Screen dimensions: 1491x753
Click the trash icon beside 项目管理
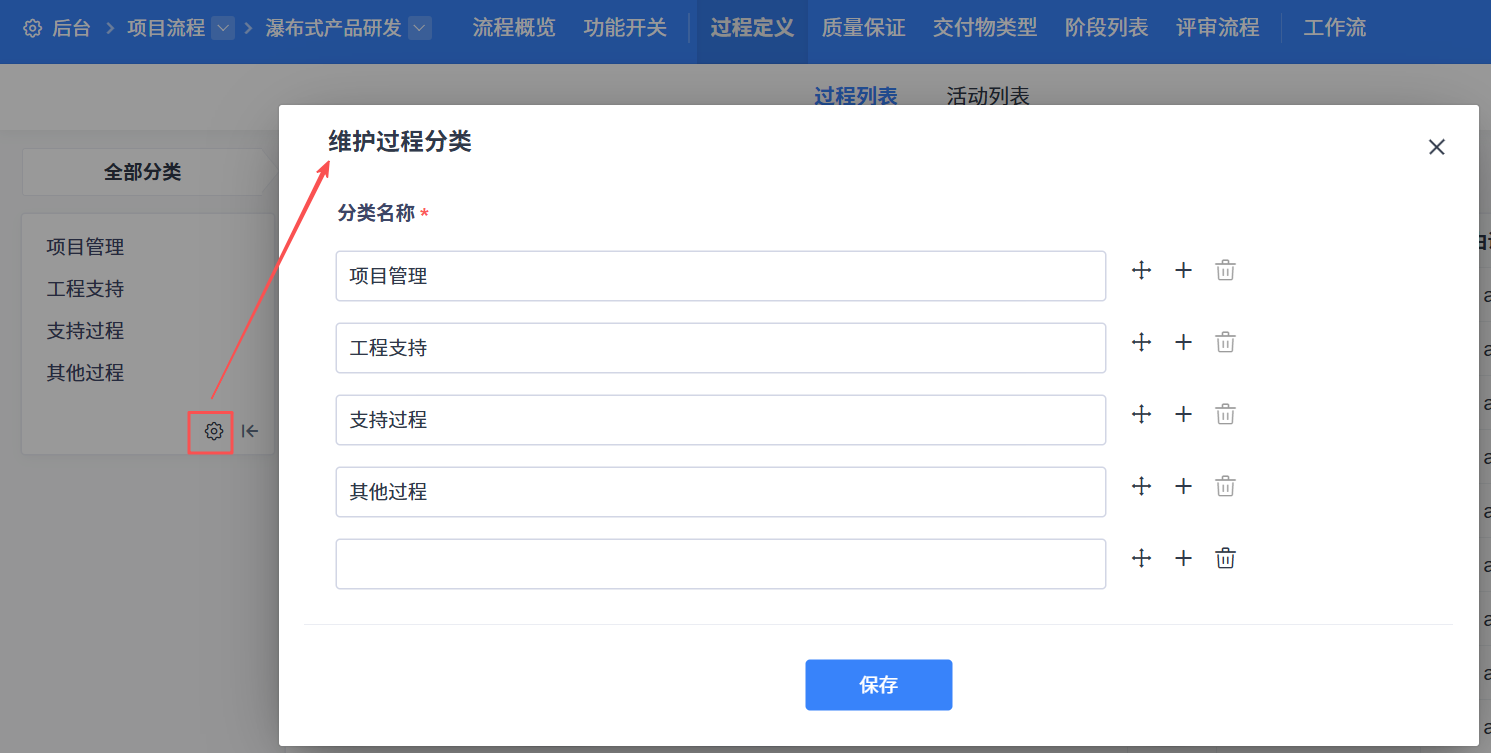click(1225, 270)
